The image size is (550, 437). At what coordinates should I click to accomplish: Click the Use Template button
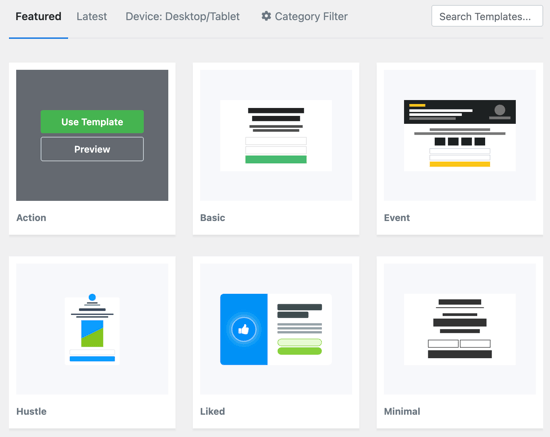(92, 122)
